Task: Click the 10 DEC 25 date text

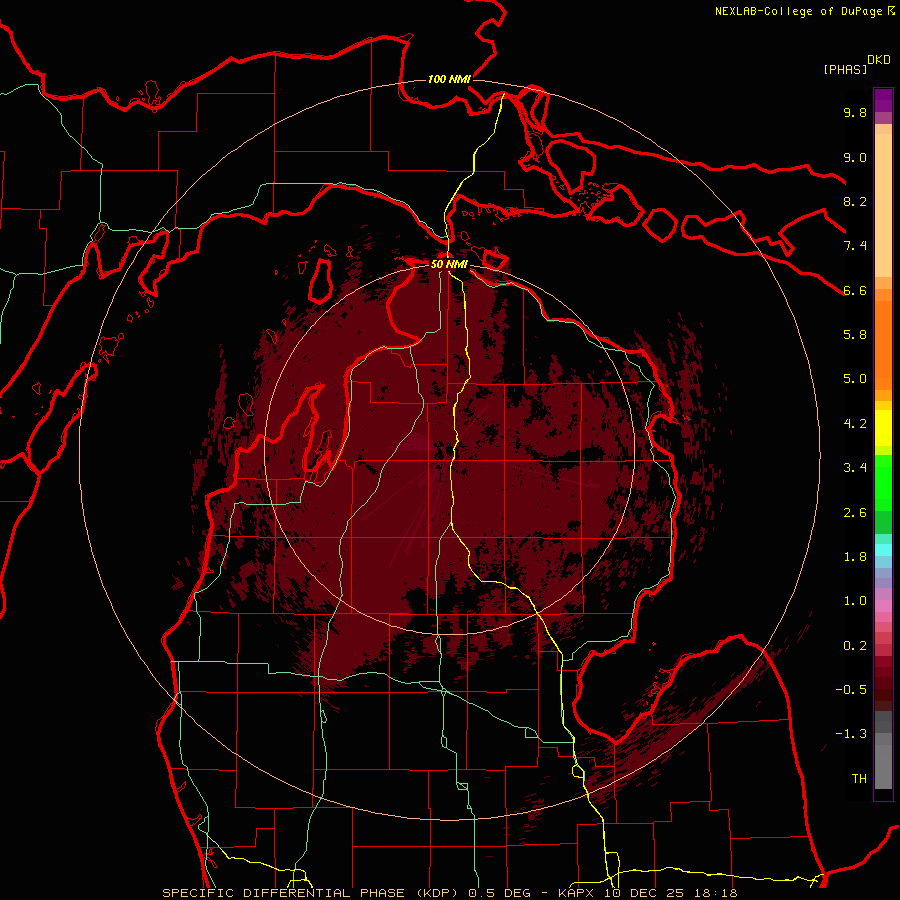Action: pyautogui.click(x=642, y=893)
